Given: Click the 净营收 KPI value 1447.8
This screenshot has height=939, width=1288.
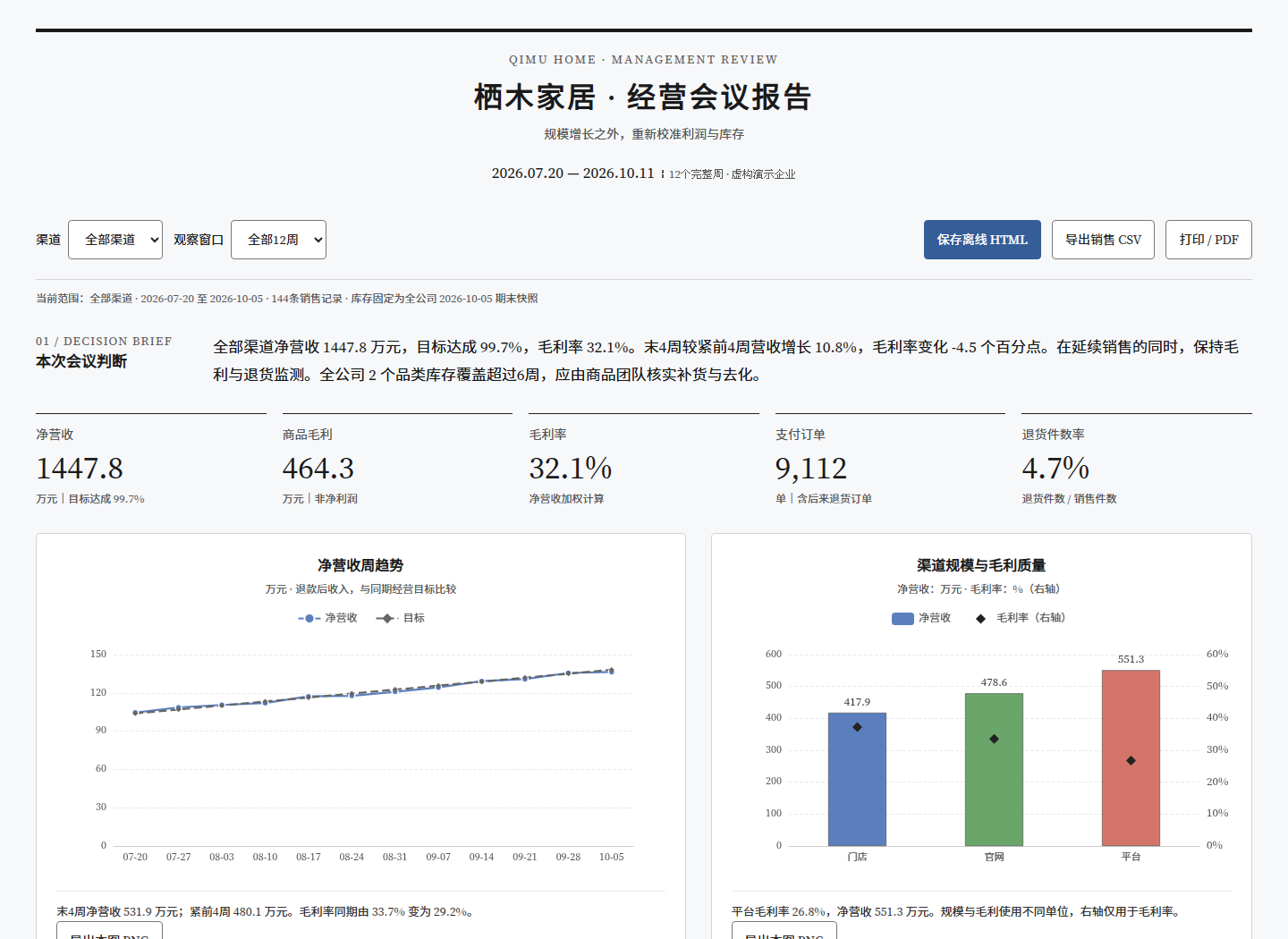Looking at the screenshot, I should click(x=80, y=468).
